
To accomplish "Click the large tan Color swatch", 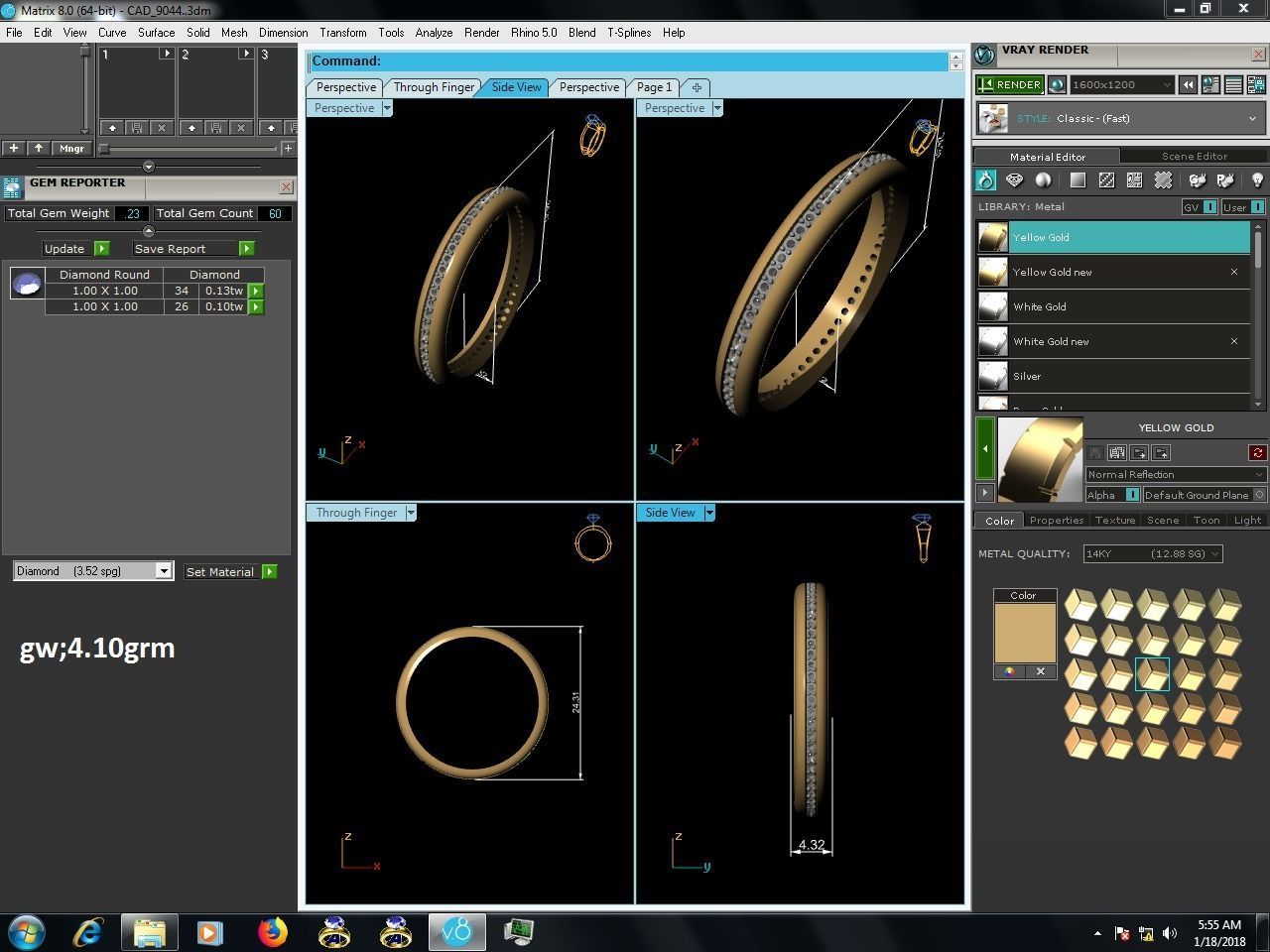I will [x=1025, y=633].
